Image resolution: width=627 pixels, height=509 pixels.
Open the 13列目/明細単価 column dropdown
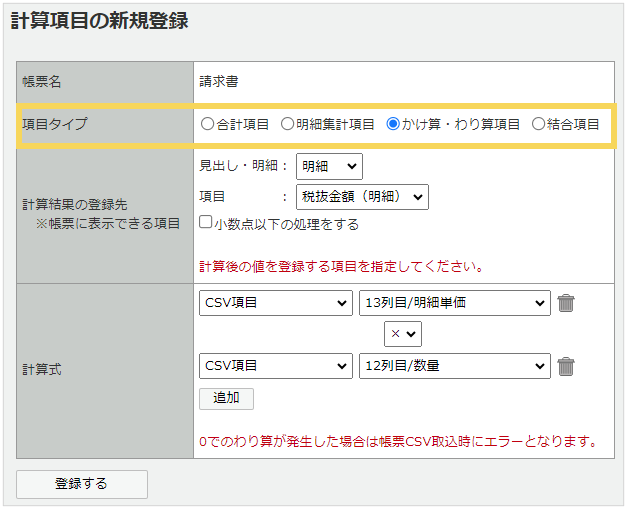(455, 303)
